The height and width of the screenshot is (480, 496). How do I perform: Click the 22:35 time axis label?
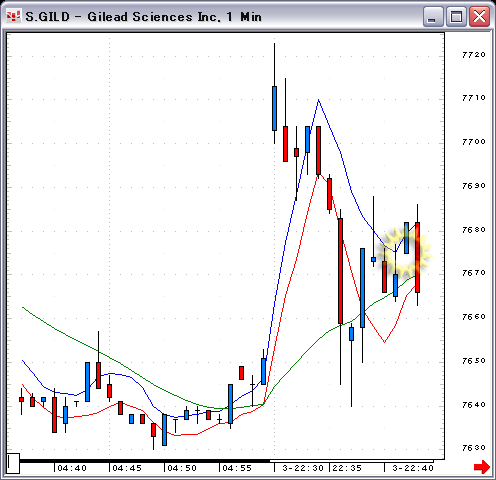[347, 468]
